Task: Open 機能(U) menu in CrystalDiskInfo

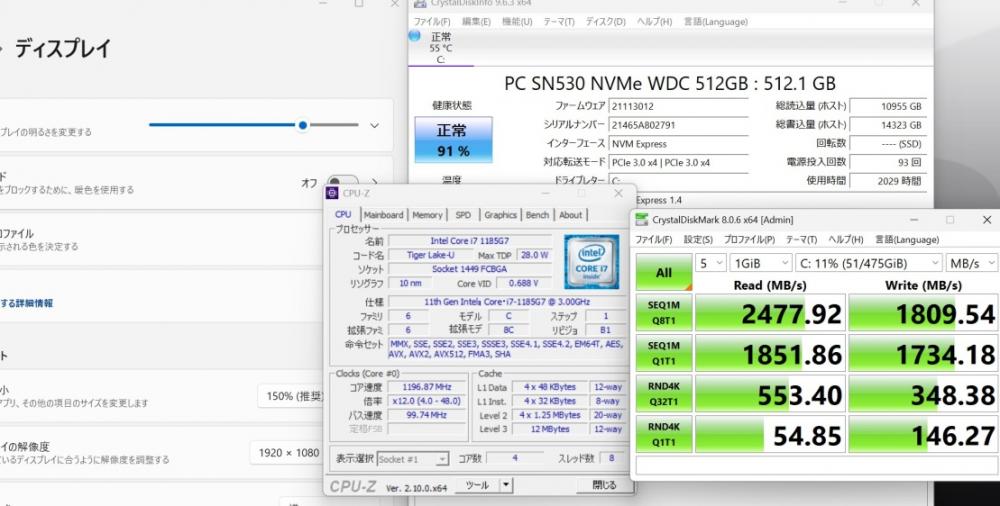Action: point(517,22)
